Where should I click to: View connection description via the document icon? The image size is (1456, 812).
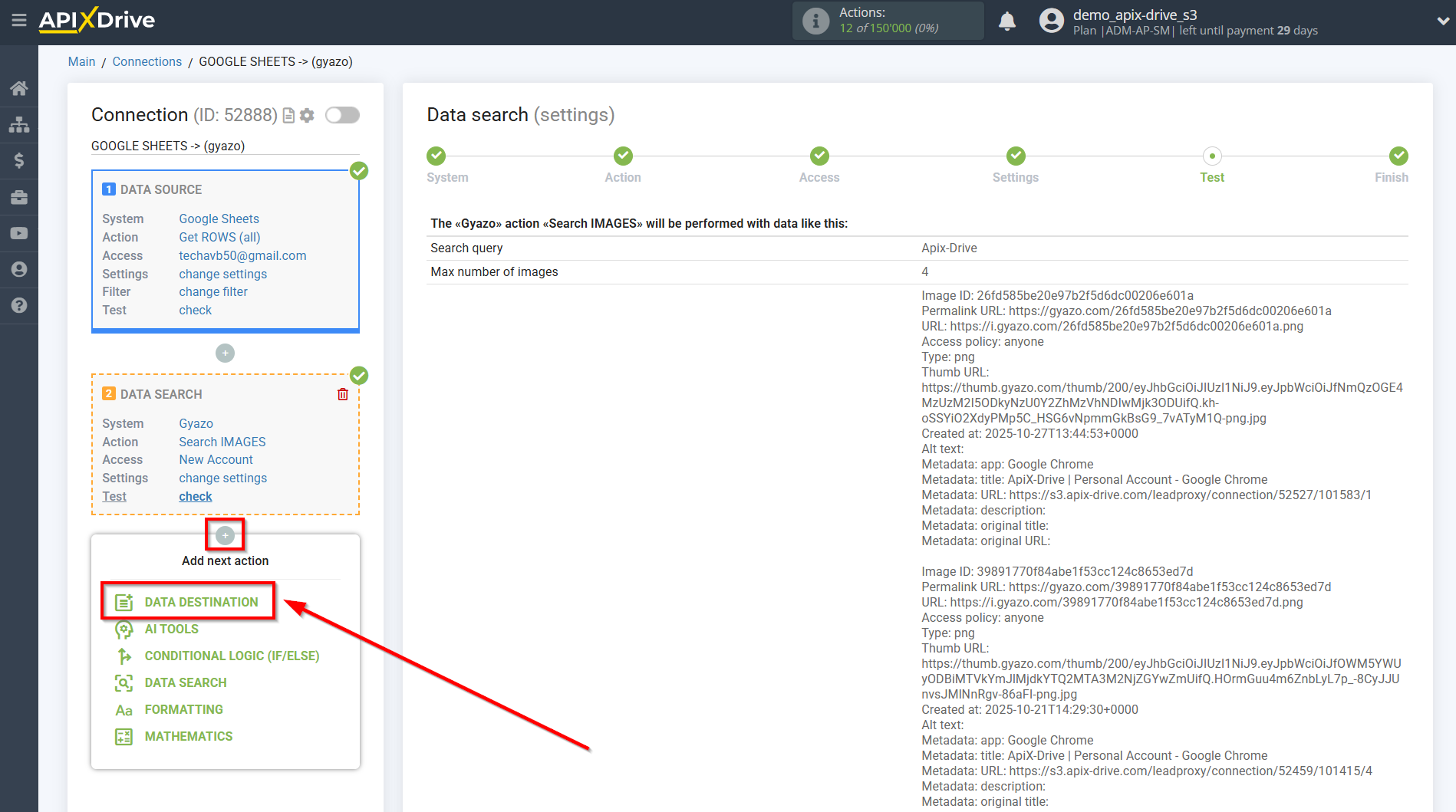pos(288,115)
